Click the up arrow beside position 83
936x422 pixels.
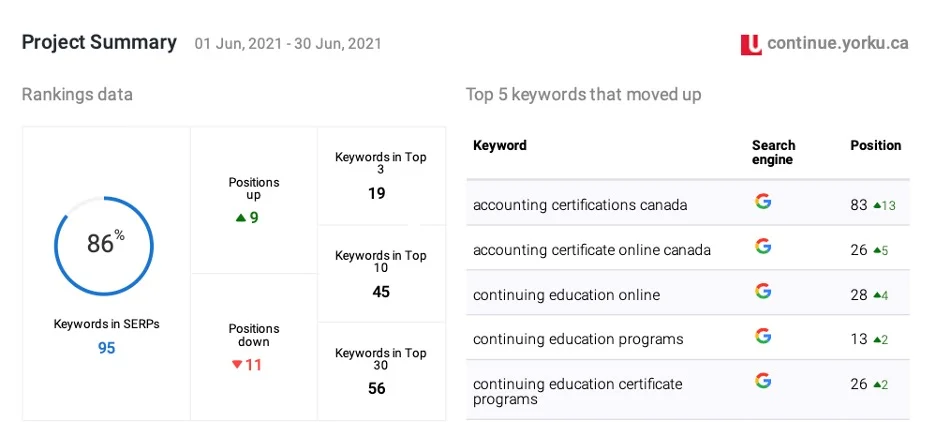[x=877, y=205]
